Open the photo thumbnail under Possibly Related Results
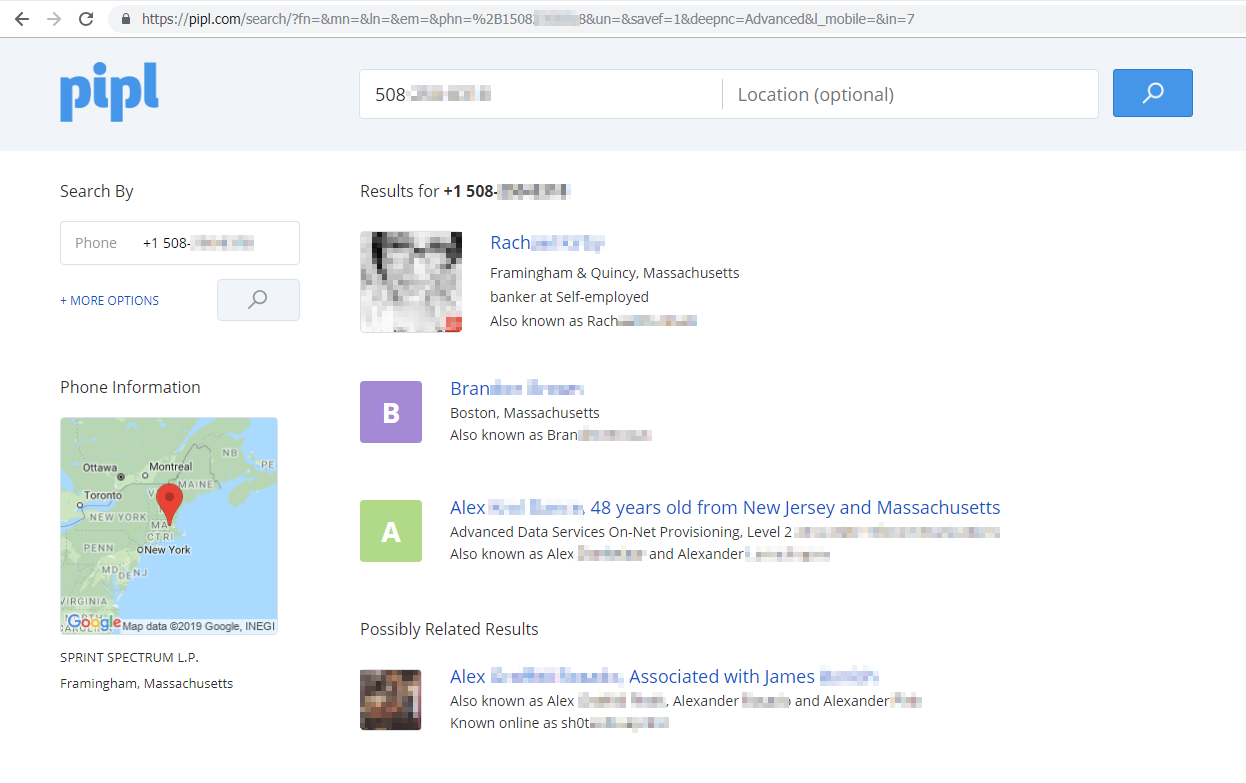 tap(391, 700)
